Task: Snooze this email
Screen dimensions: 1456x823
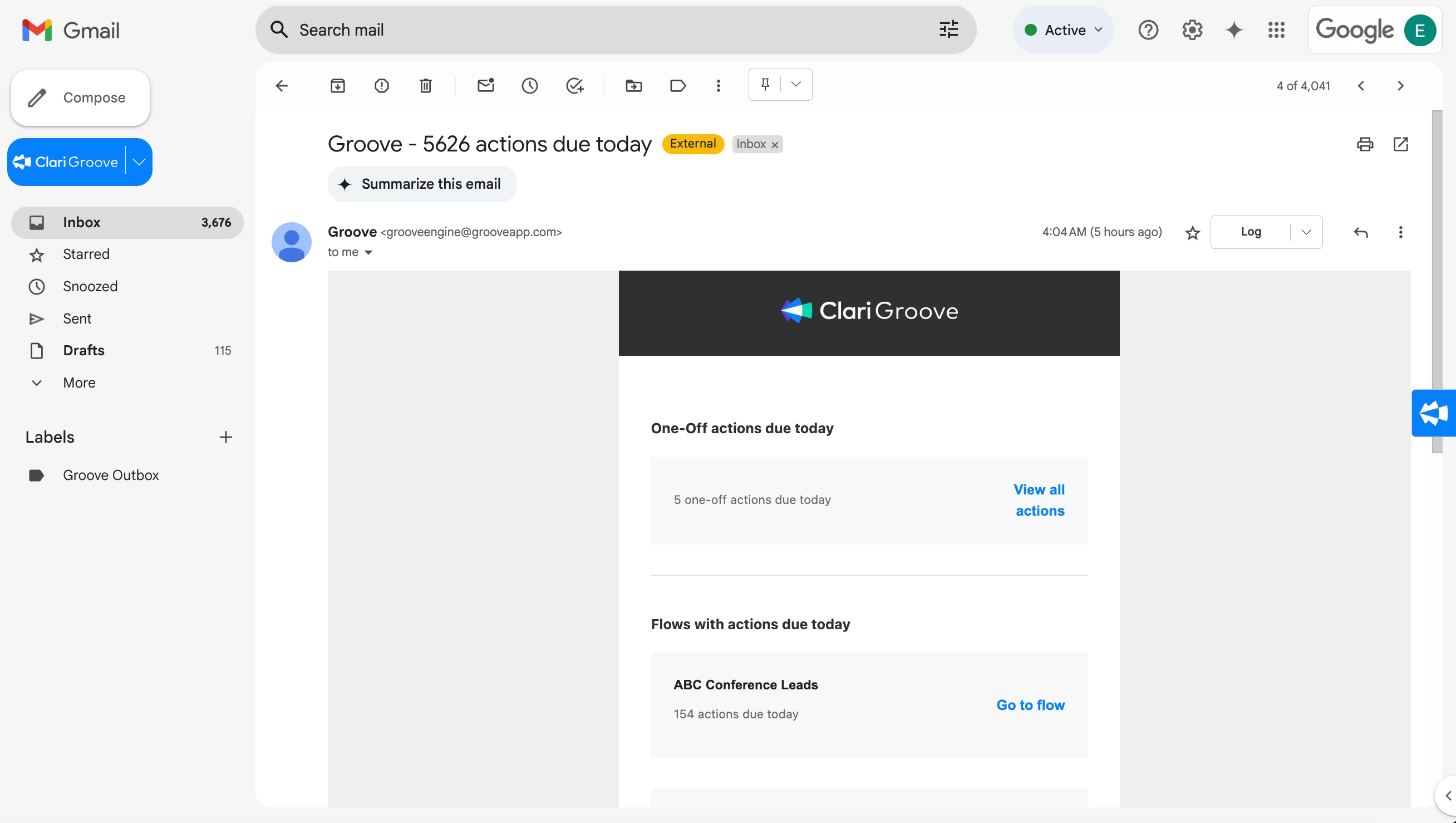Action: click(530, 85)
